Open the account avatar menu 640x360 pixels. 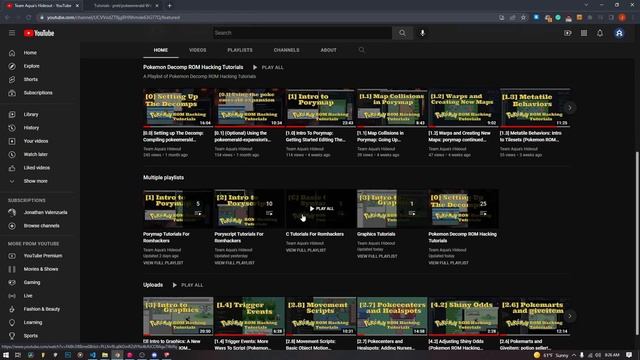(x=619, y=33)
